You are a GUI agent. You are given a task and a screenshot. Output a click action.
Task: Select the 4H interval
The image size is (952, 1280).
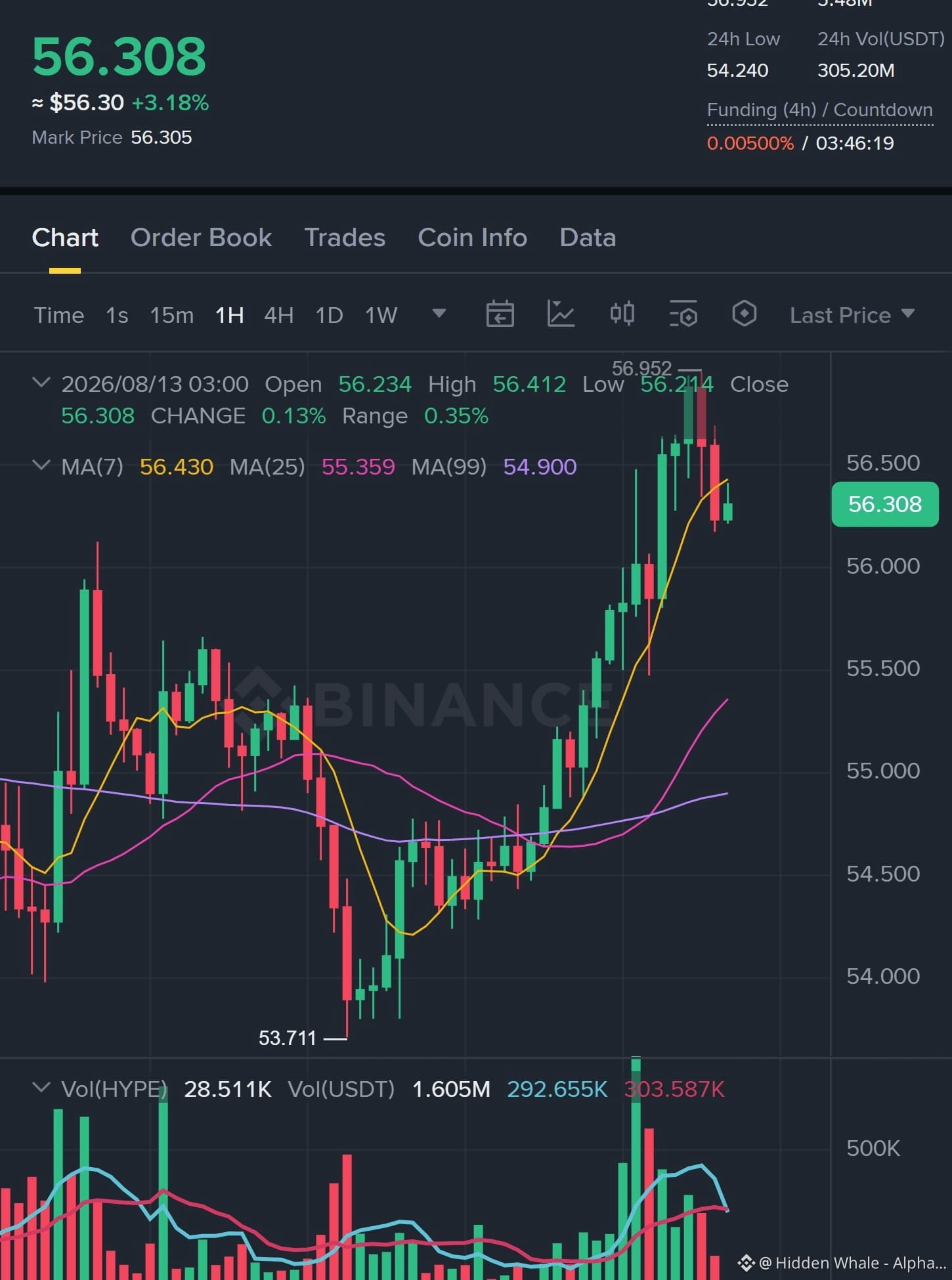coord(278,315)
